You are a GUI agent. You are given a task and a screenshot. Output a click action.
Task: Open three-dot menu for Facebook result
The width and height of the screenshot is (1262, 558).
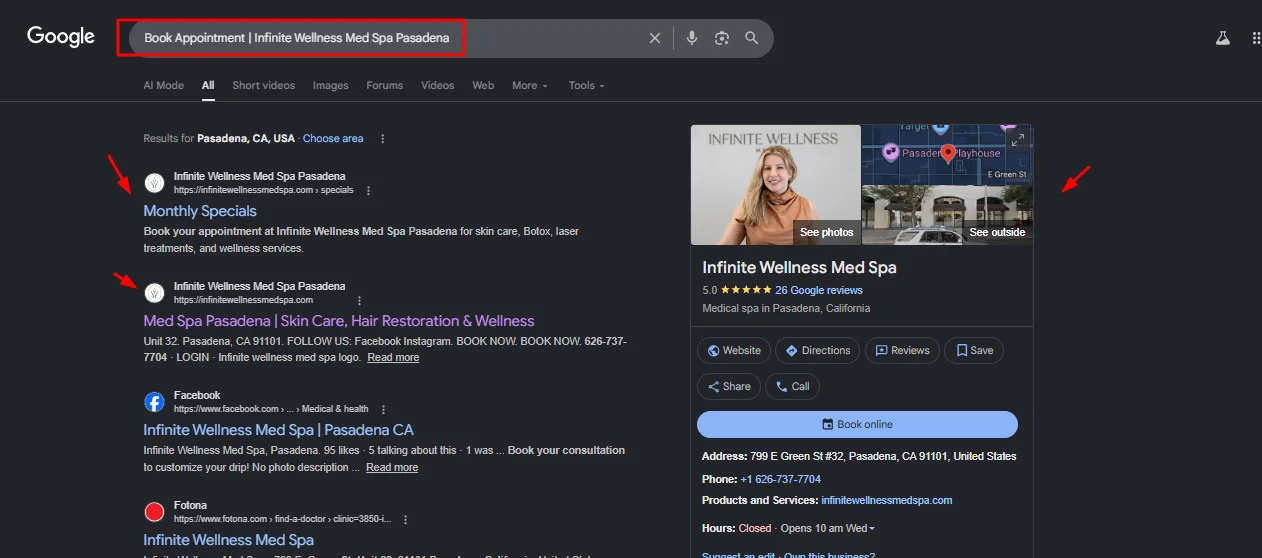coord(383,409)
